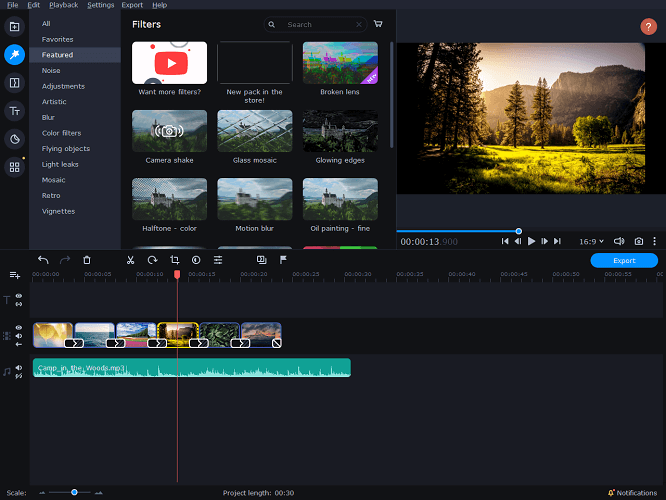Click the blue Export button
This screenshot has width=666, height=500.
coord(624,260)
